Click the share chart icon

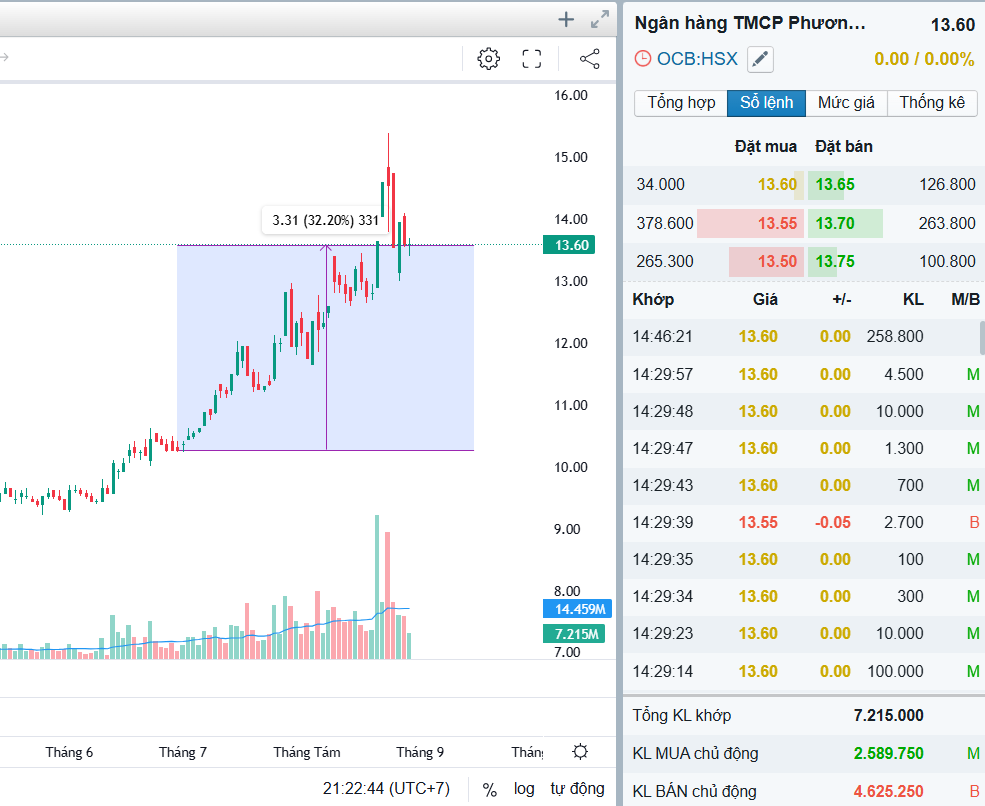coord(590,59)
